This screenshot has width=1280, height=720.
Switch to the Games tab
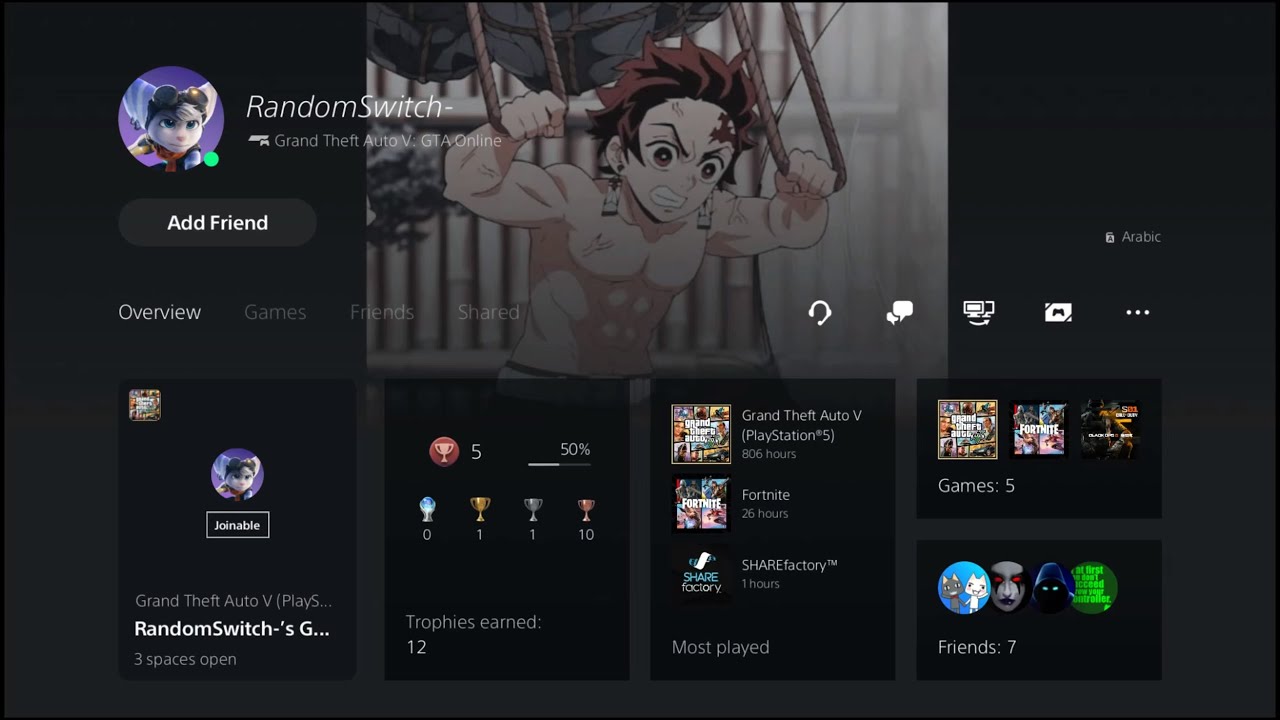tap(275, 312)
